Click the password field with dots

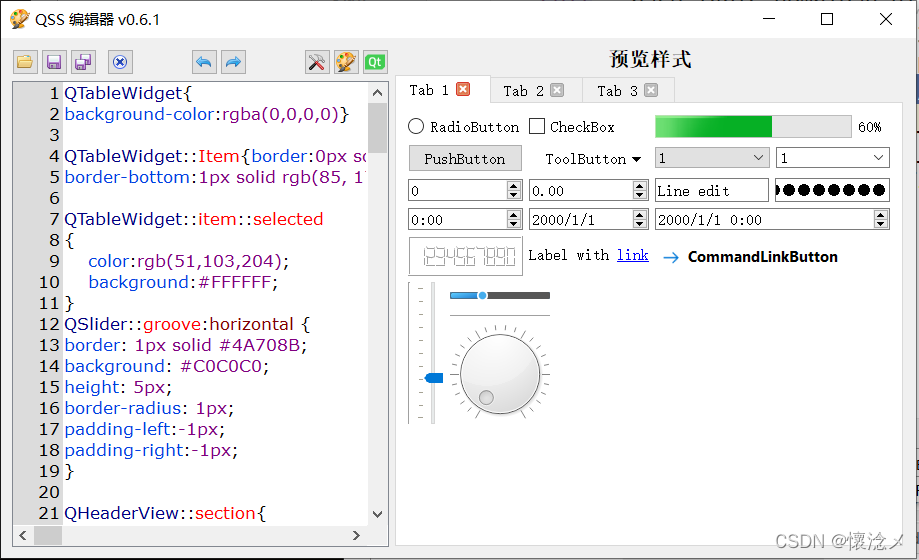click(832, 190)
